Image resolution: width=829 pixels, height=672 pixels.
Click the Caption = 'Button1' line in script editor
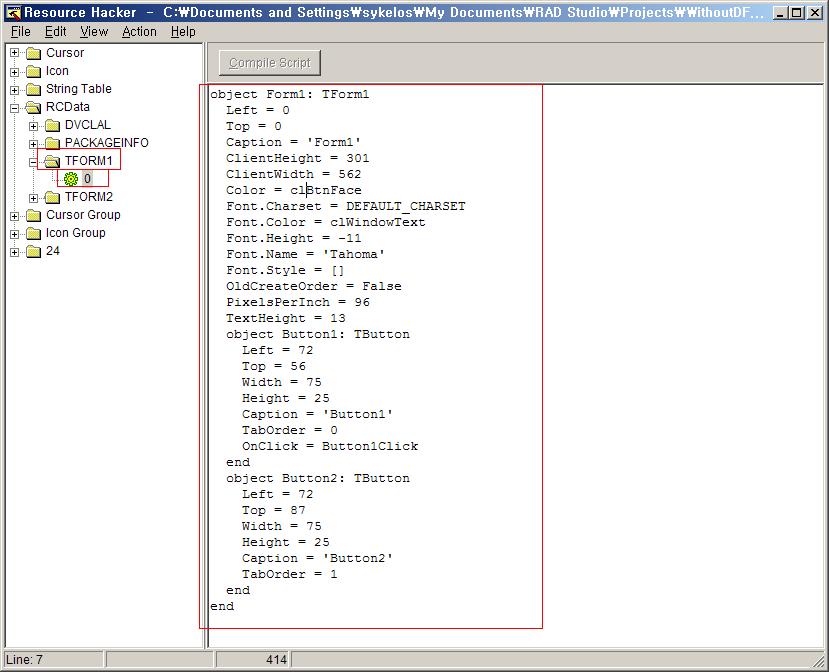tap(317, 414)
